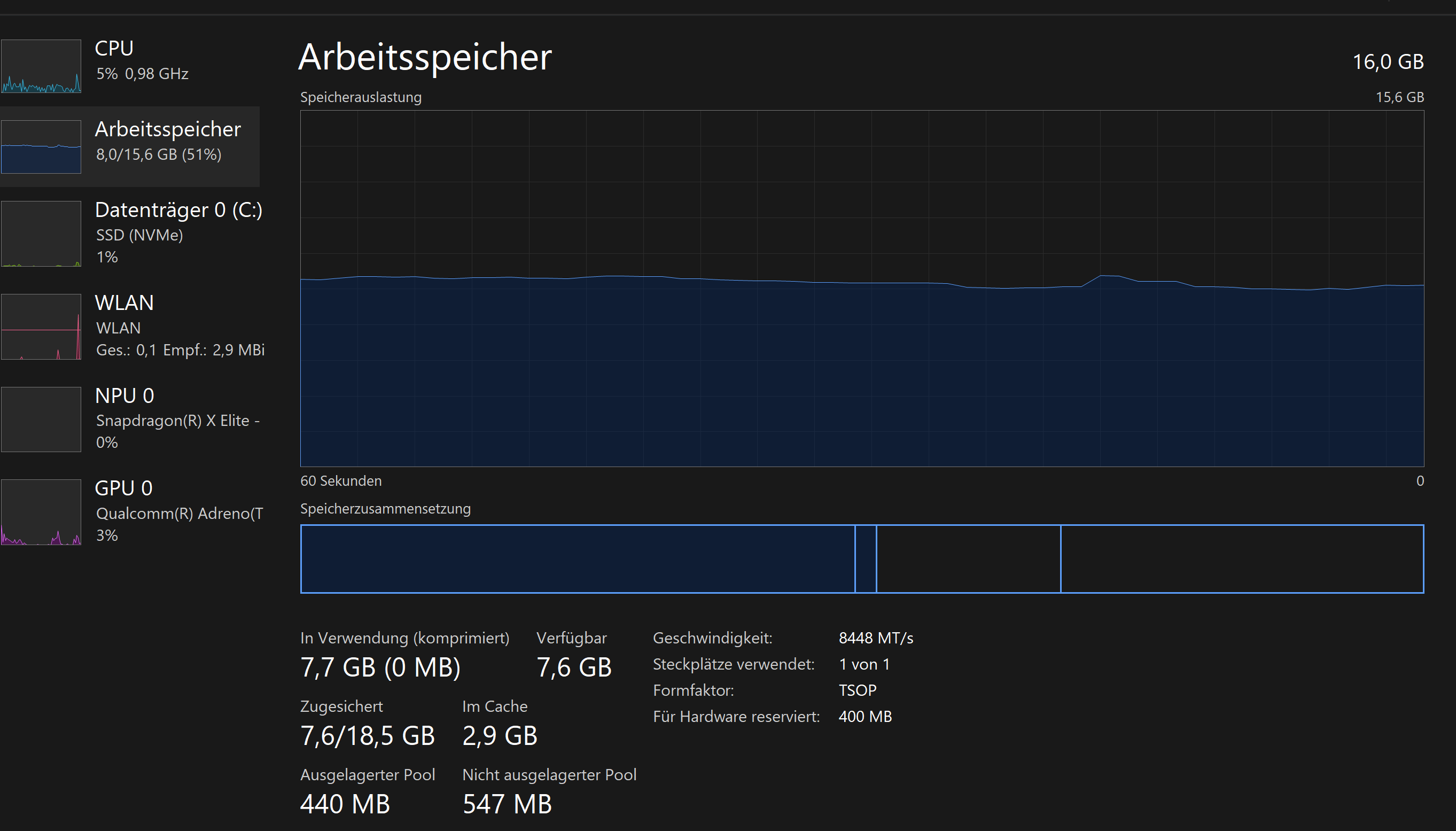Select the CPU performance item

130,66
